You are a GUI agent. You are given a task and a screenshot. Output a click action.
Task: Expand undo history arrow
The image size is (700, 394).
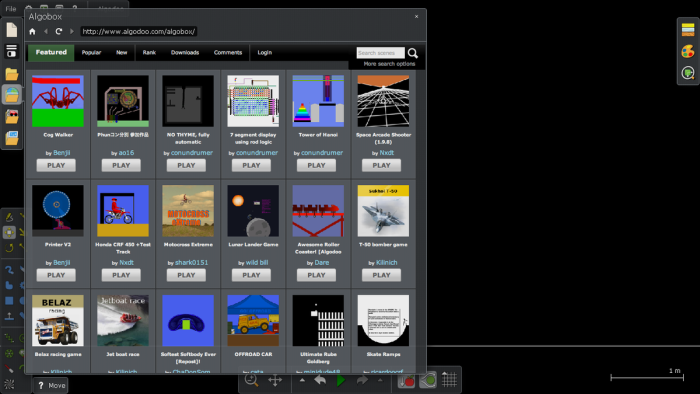pos(302,380)
